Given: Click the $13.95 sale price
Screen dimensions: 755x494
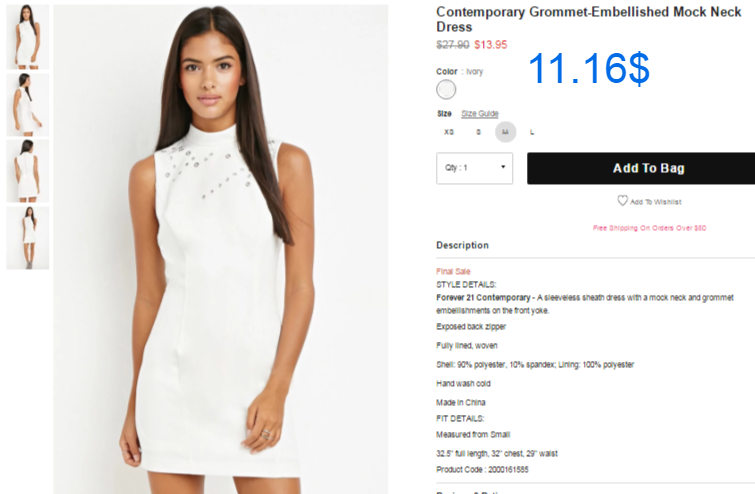Looking at the screenshot, I should coord(491,45).
